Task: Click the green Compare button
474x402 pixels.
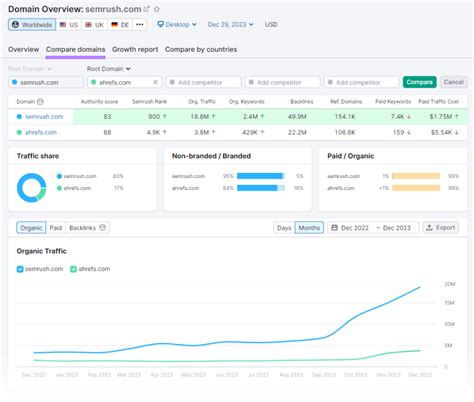Action: pos(419,82)
